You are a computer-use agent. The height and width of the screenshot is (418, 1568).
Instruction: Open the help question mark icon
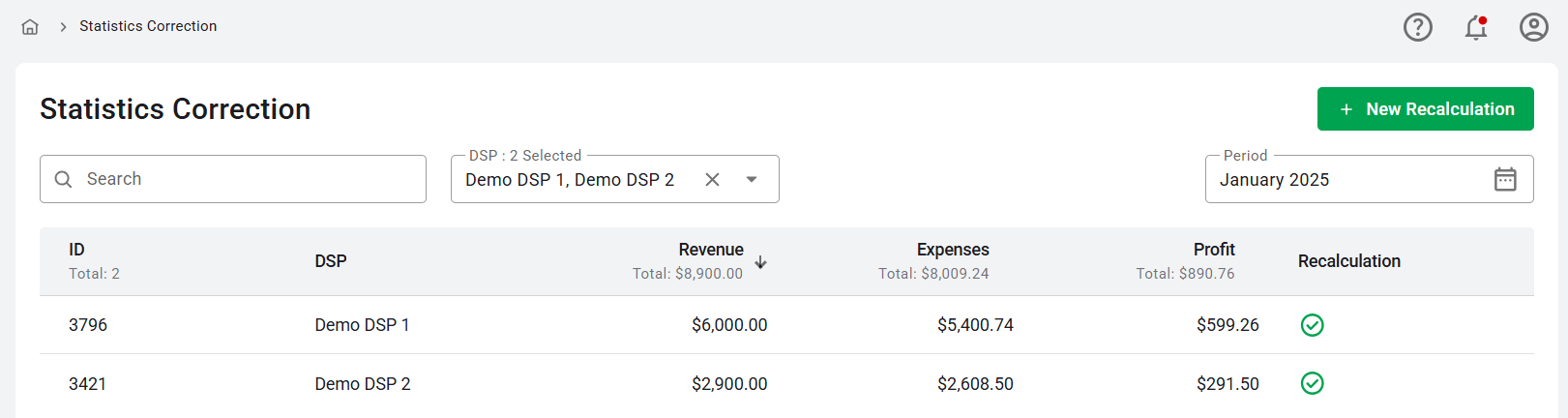(1417, 27)
